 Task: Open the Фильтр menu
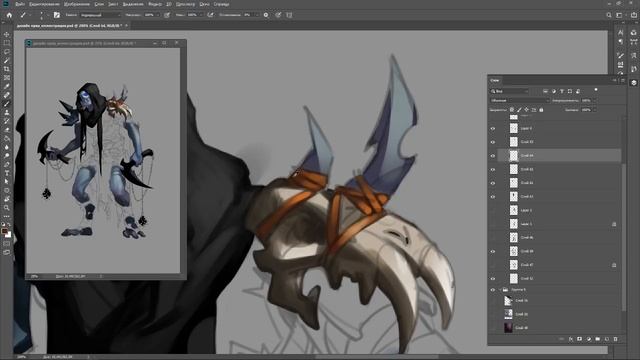155,4
